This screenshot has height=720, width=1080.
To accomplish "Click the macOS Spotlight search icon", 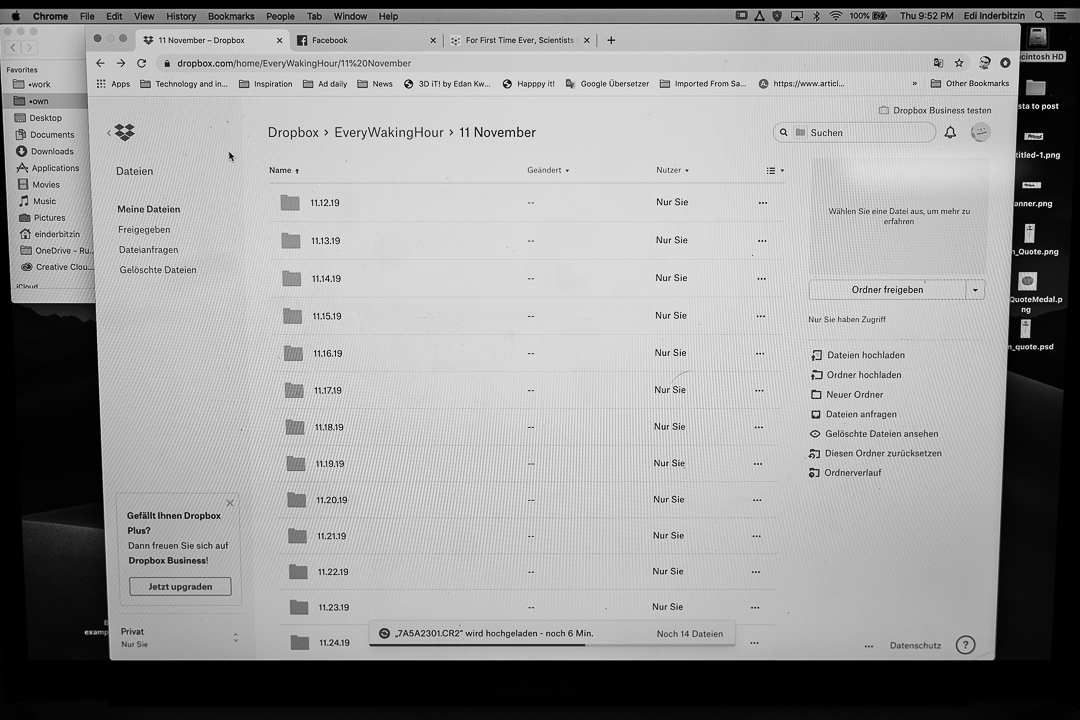I will (x=1039, y=16).
